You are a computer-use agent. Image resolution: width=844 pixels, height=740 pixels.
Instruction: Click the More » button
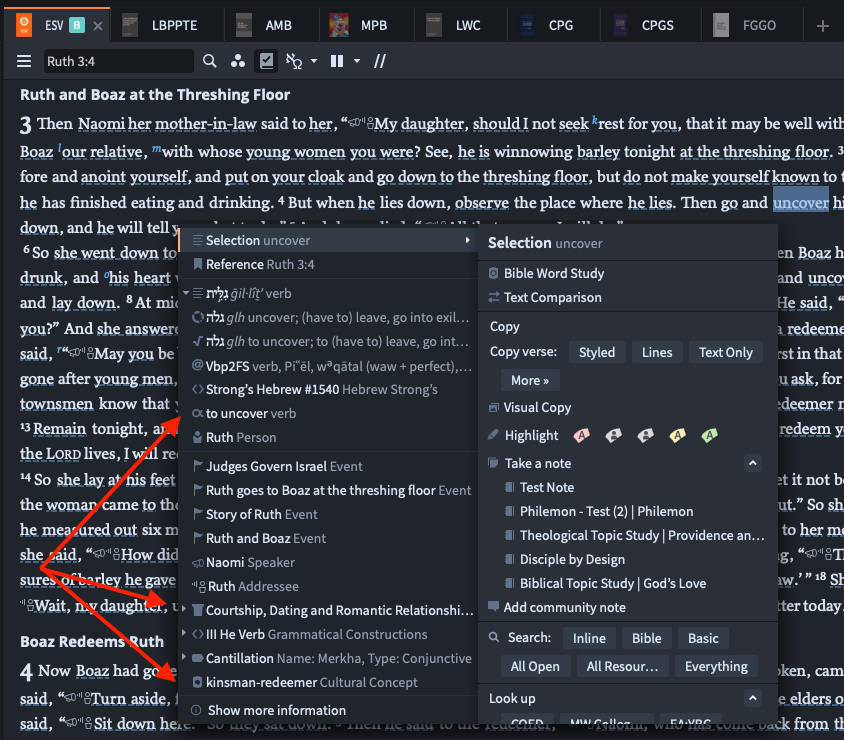pos(530,380)
